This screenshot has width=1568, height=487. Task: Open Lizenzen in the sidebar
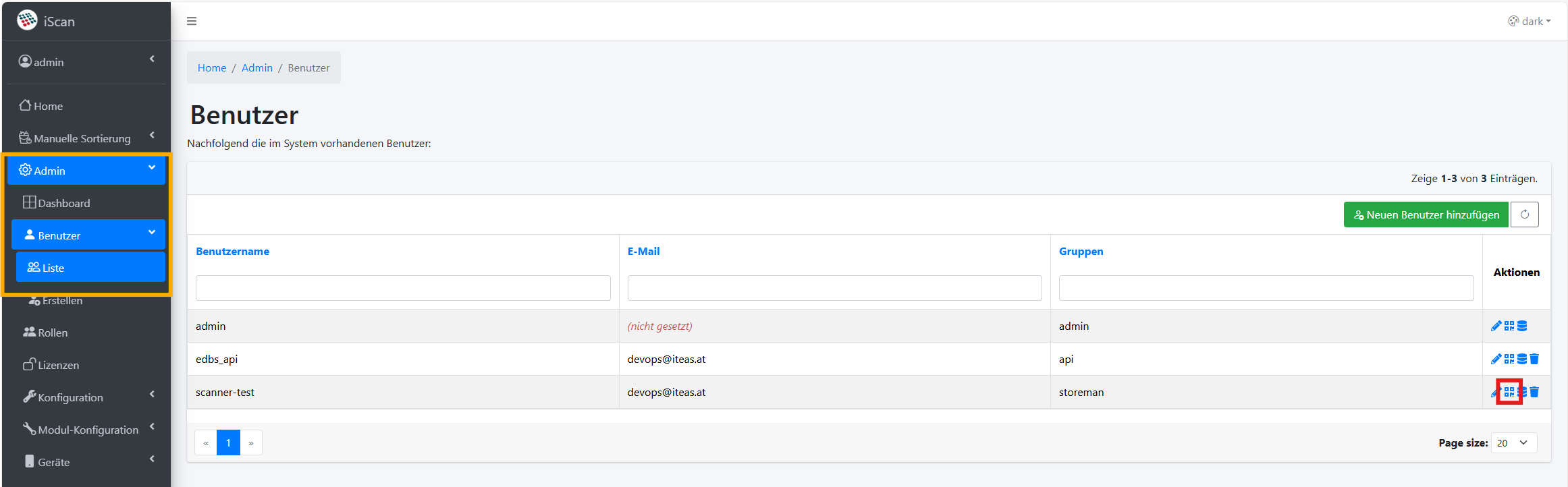pos(58,365)
